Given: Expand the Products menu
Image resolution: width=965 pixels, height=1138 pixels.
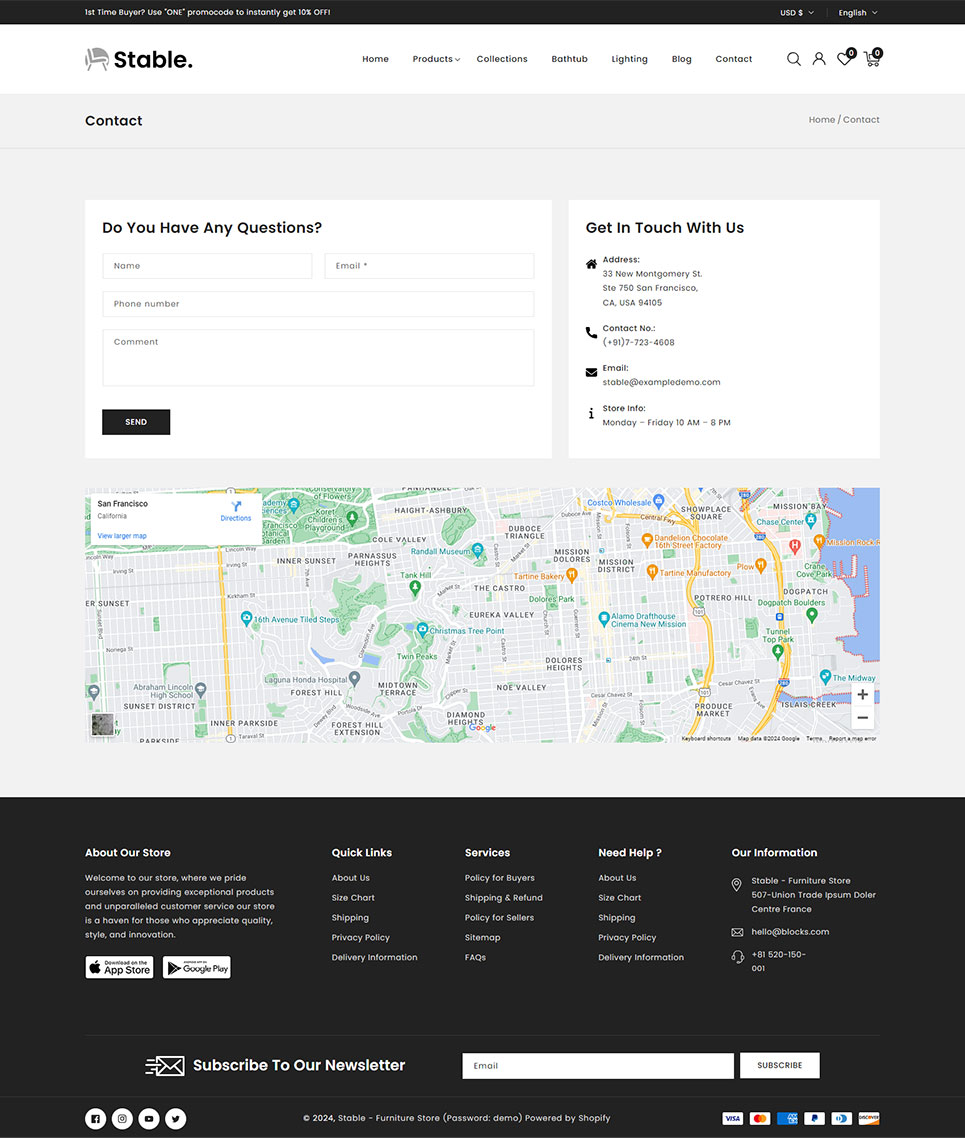Looking at the screenshot, I should (435, 59).
